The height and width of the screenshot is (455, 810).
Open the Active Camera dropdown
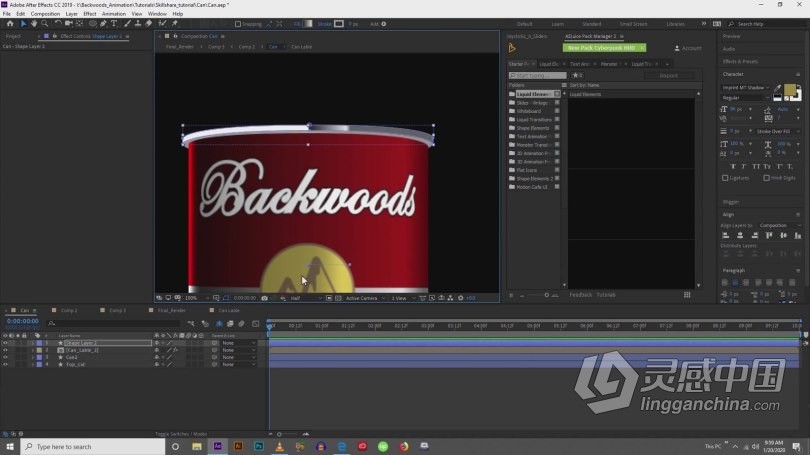tap(366, 298)
